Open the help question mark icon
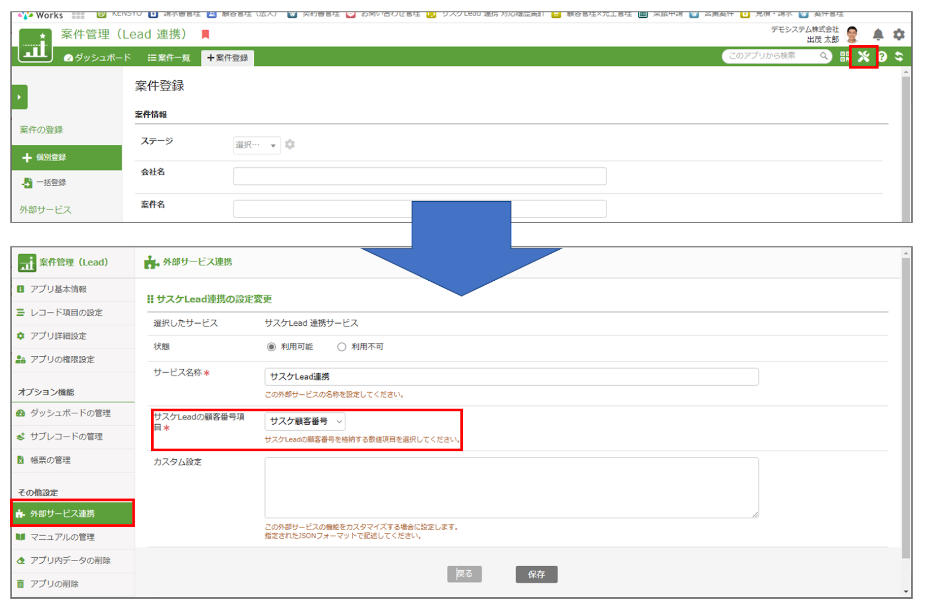927x616 pixels. tap(883, 57)
